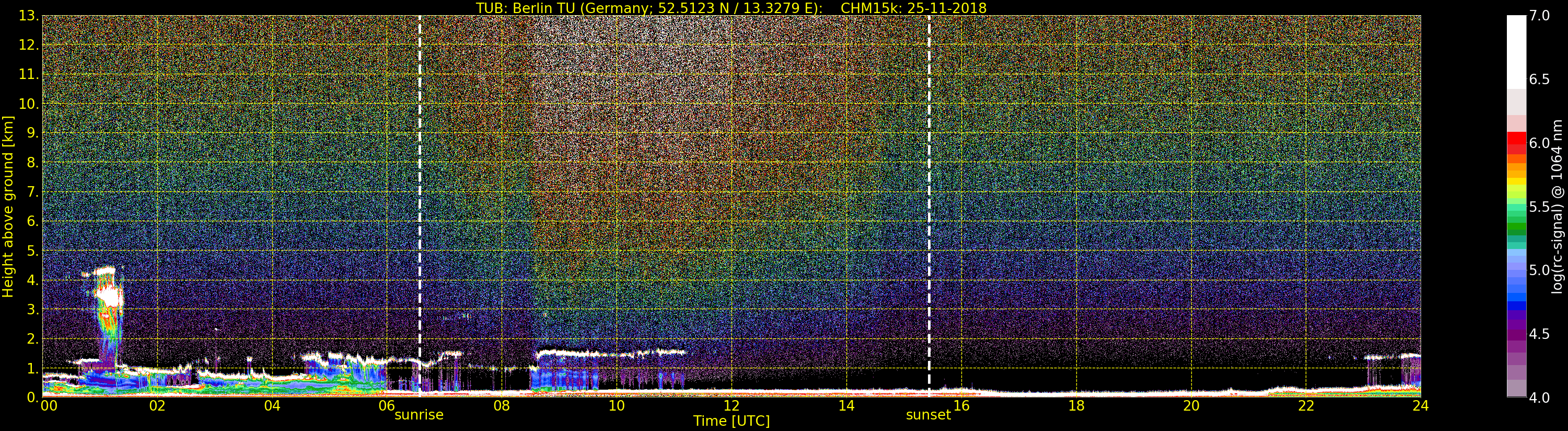Image resolution: width=1568 pixels, height=431 pixels.
Task: Click the time axis tick '18'
Action: coord(1076,405)
